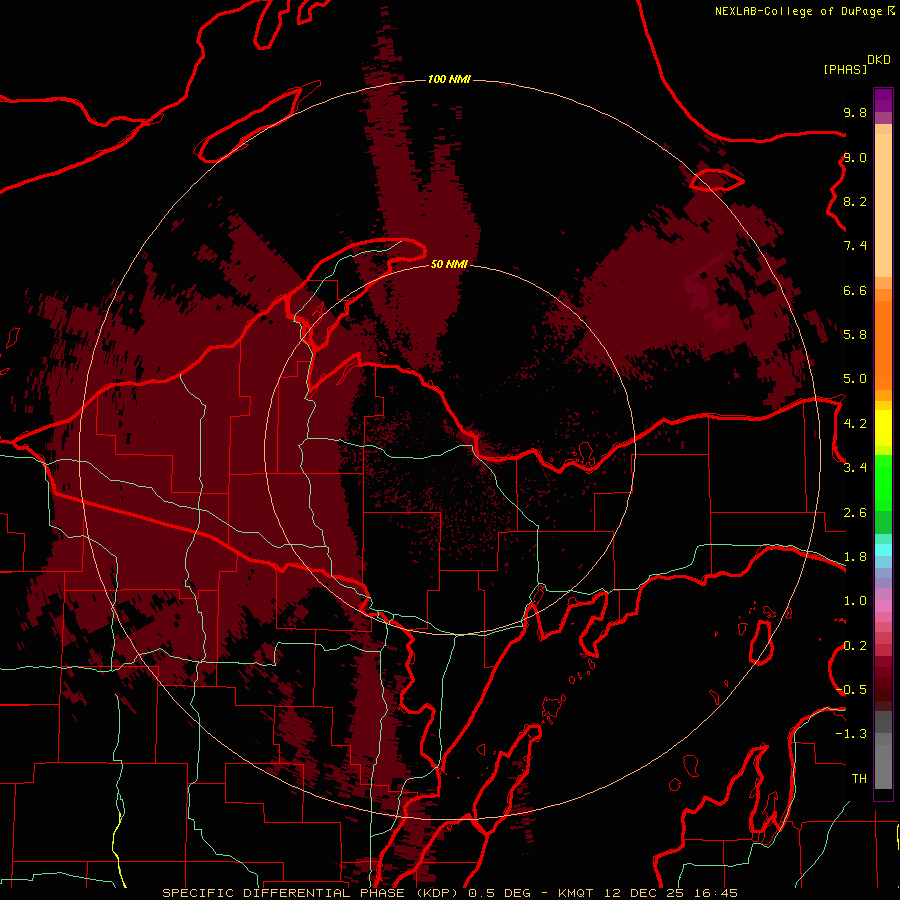Pick the cyan segment of the color bar
Viewport: 900px width, 900px height.
pos(883,550)
